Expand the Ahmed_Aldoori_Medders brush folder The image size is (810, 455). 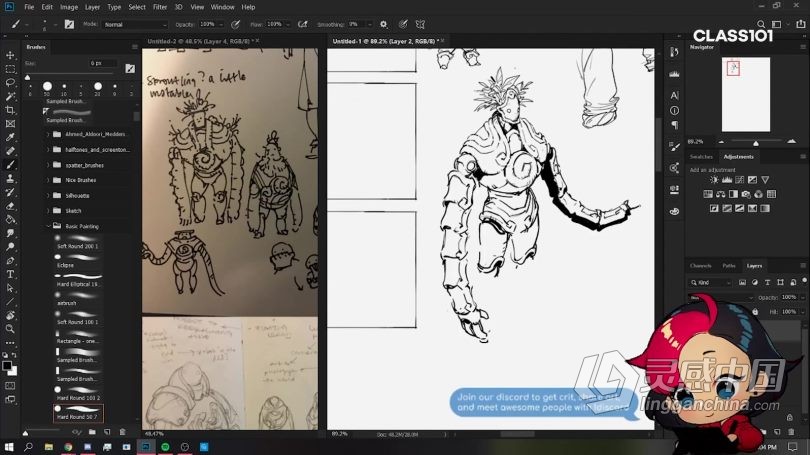point(48,134)
